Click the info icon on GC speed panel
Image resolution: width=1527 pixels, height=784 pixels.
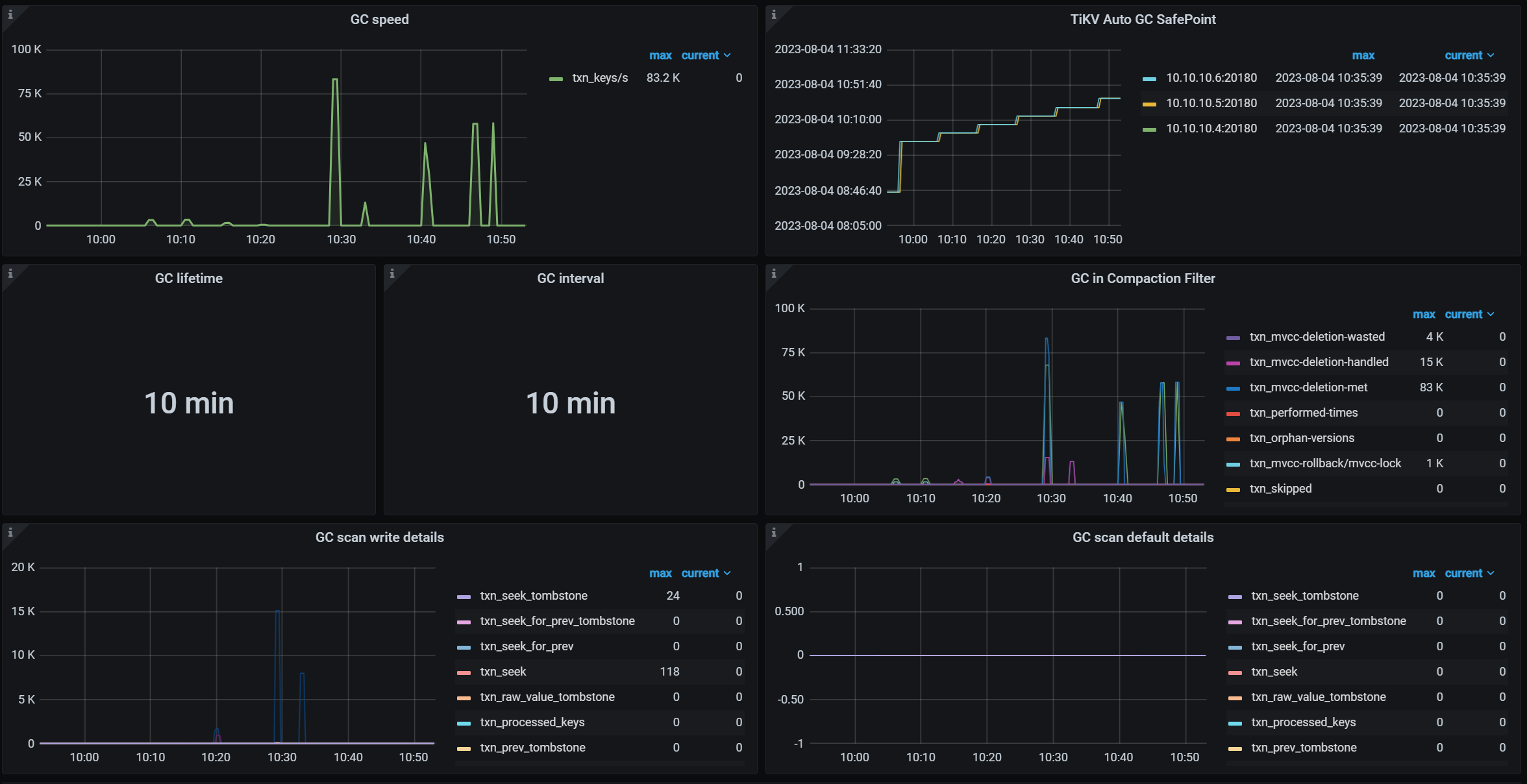point(10,14)
